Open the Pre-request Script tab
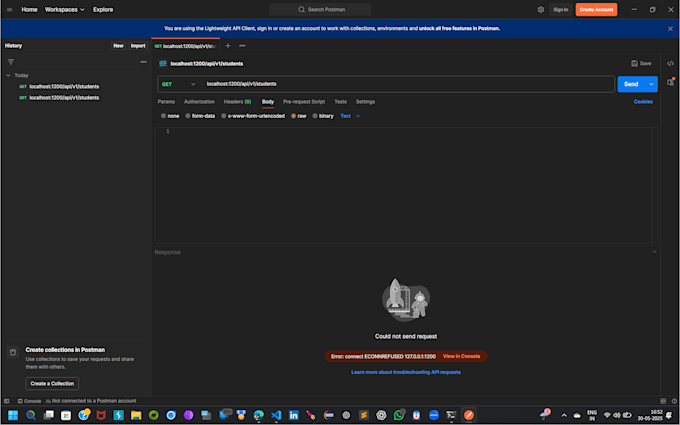Screen dimensions: 680x425 pos(304,101)
